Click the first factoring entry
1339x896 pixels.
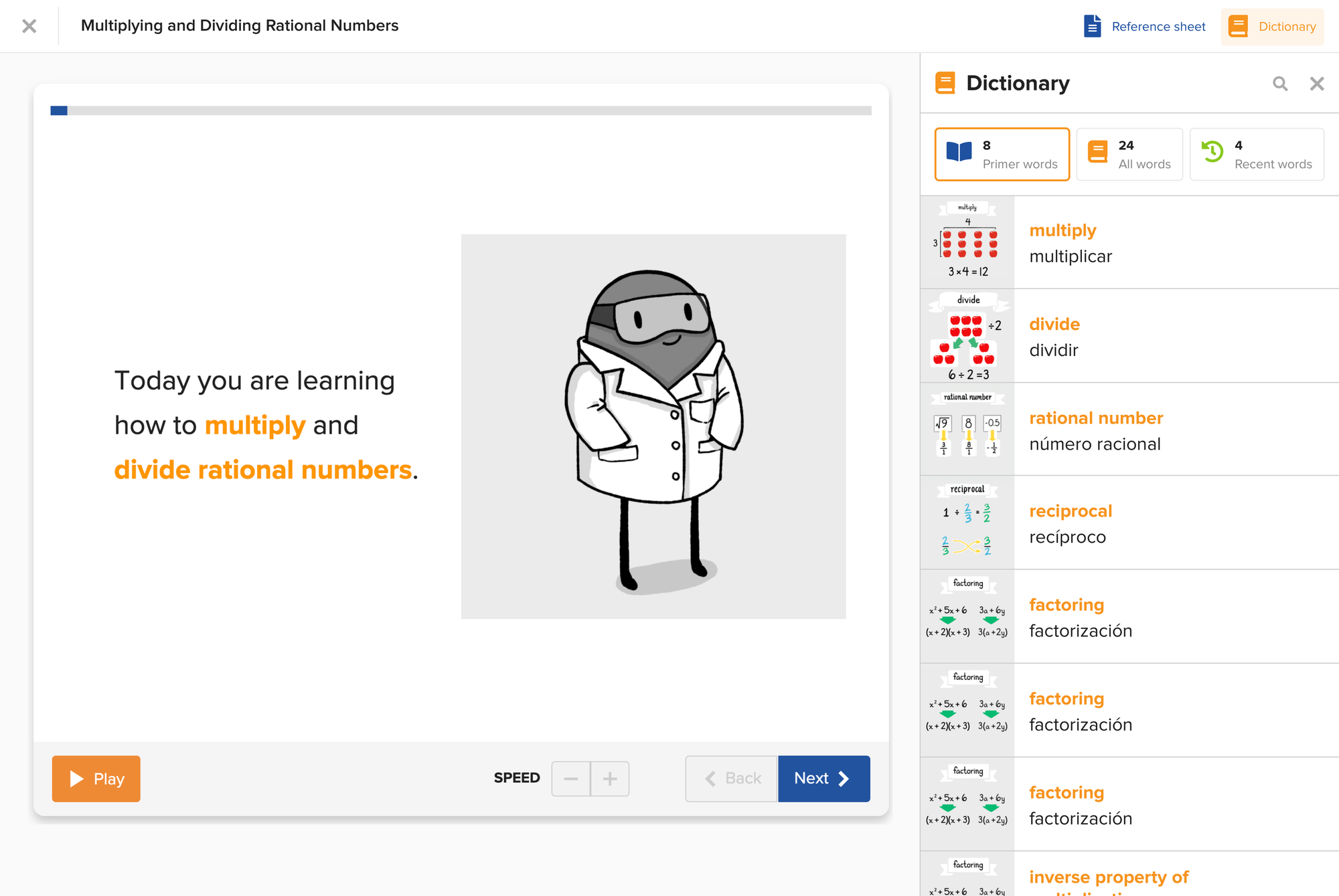click(x=1066, y=605)
